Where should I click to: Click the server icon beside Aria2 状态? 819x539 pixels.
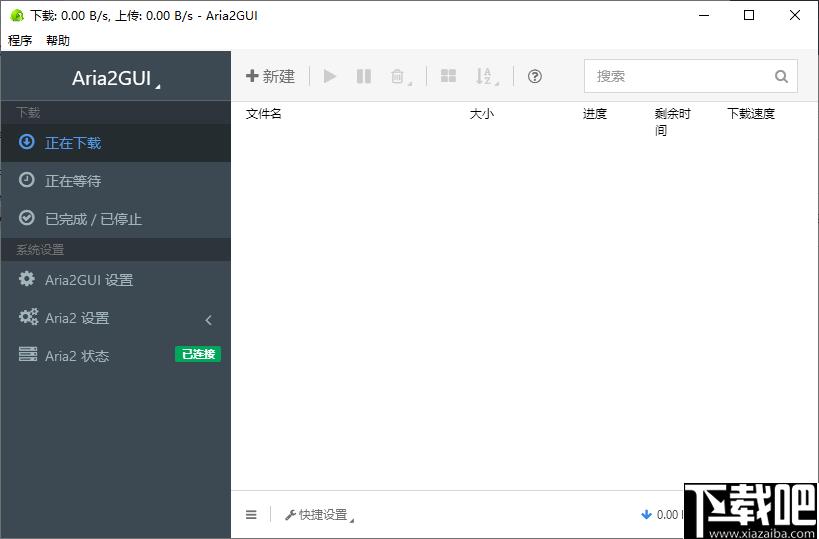(28, 354)
